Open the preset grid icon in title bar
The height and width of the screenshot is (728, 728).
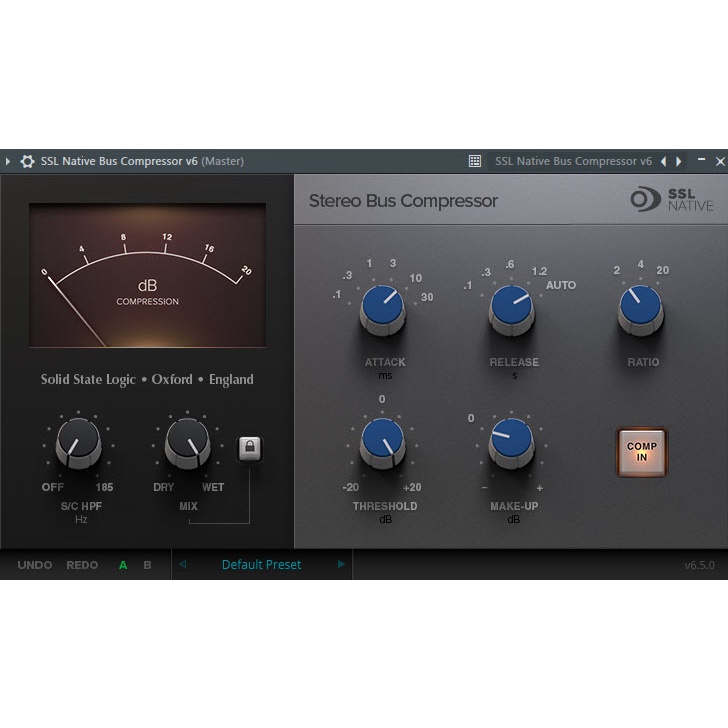[475, 161]
